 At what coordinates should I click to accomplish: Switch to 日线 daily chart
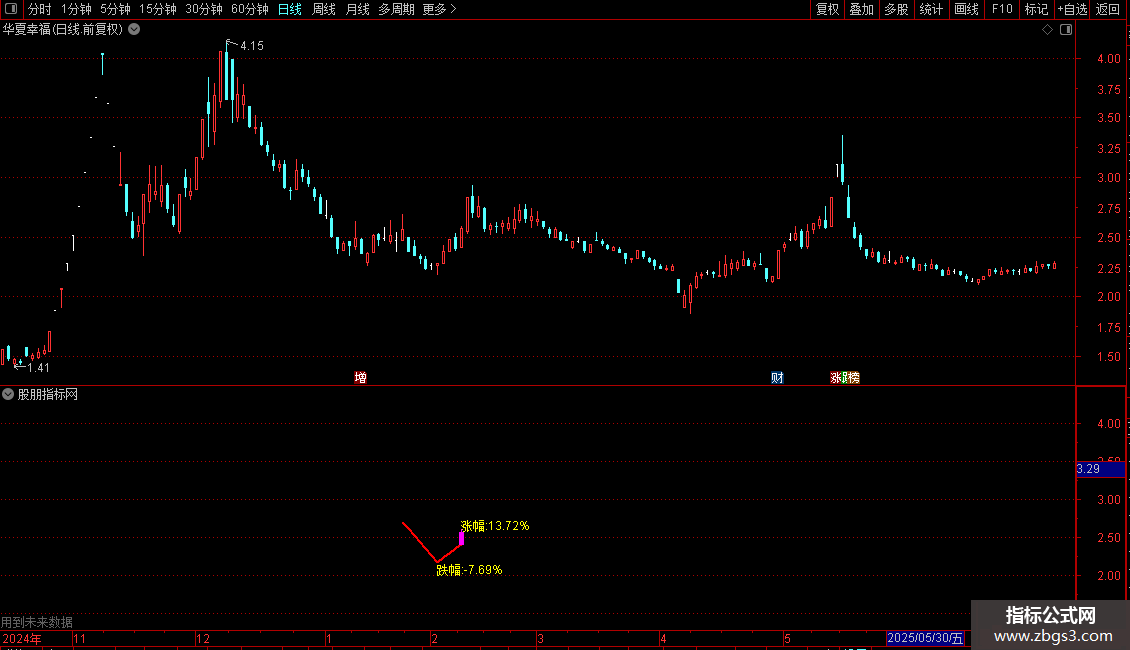[290, 9]
